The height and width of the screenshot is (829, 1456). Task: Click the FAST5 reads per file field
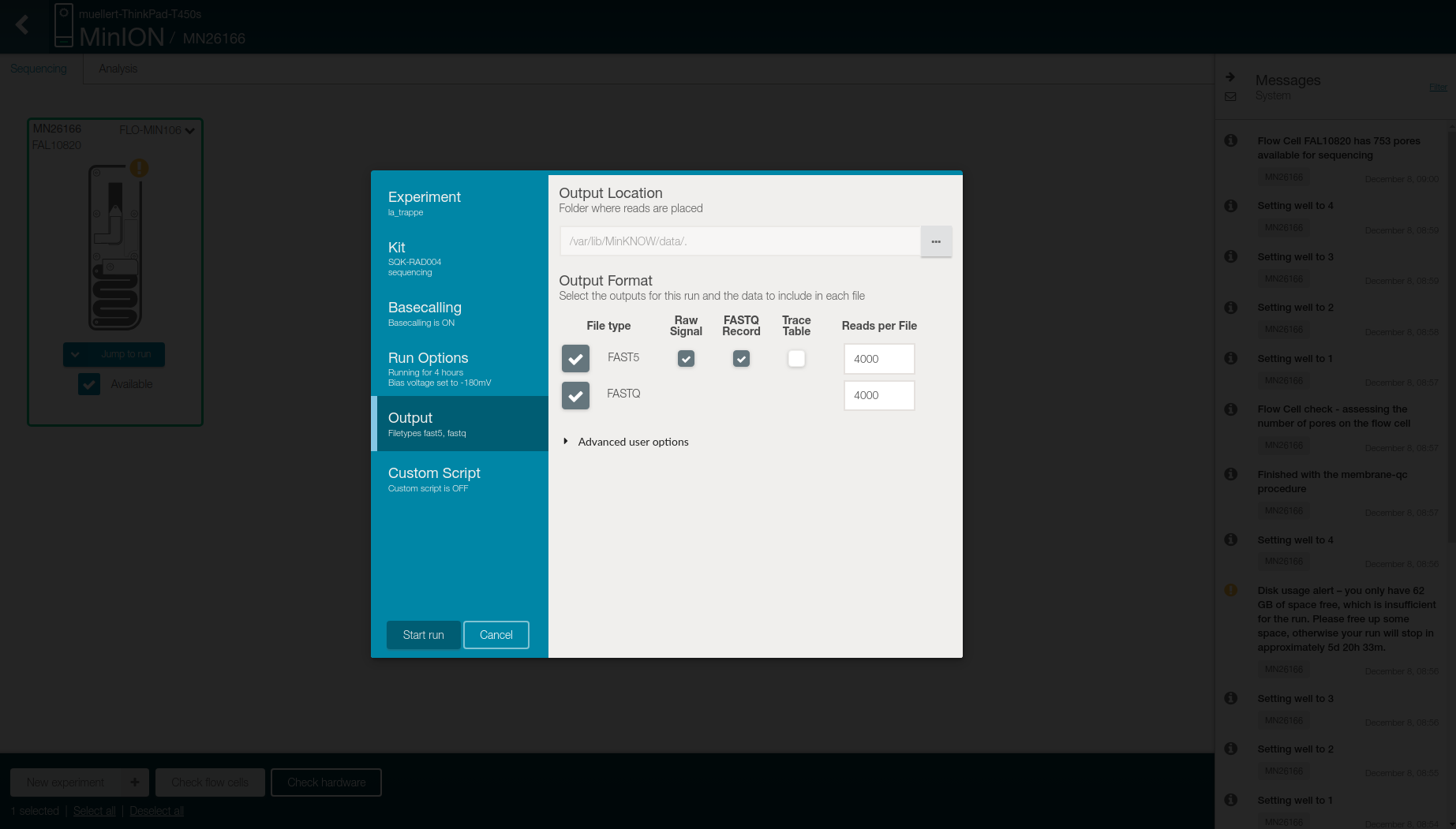[x=878, y=359]
